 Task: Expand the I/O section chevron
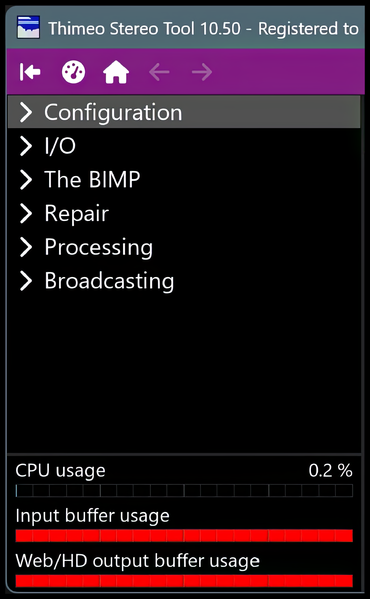click(26, 146)
